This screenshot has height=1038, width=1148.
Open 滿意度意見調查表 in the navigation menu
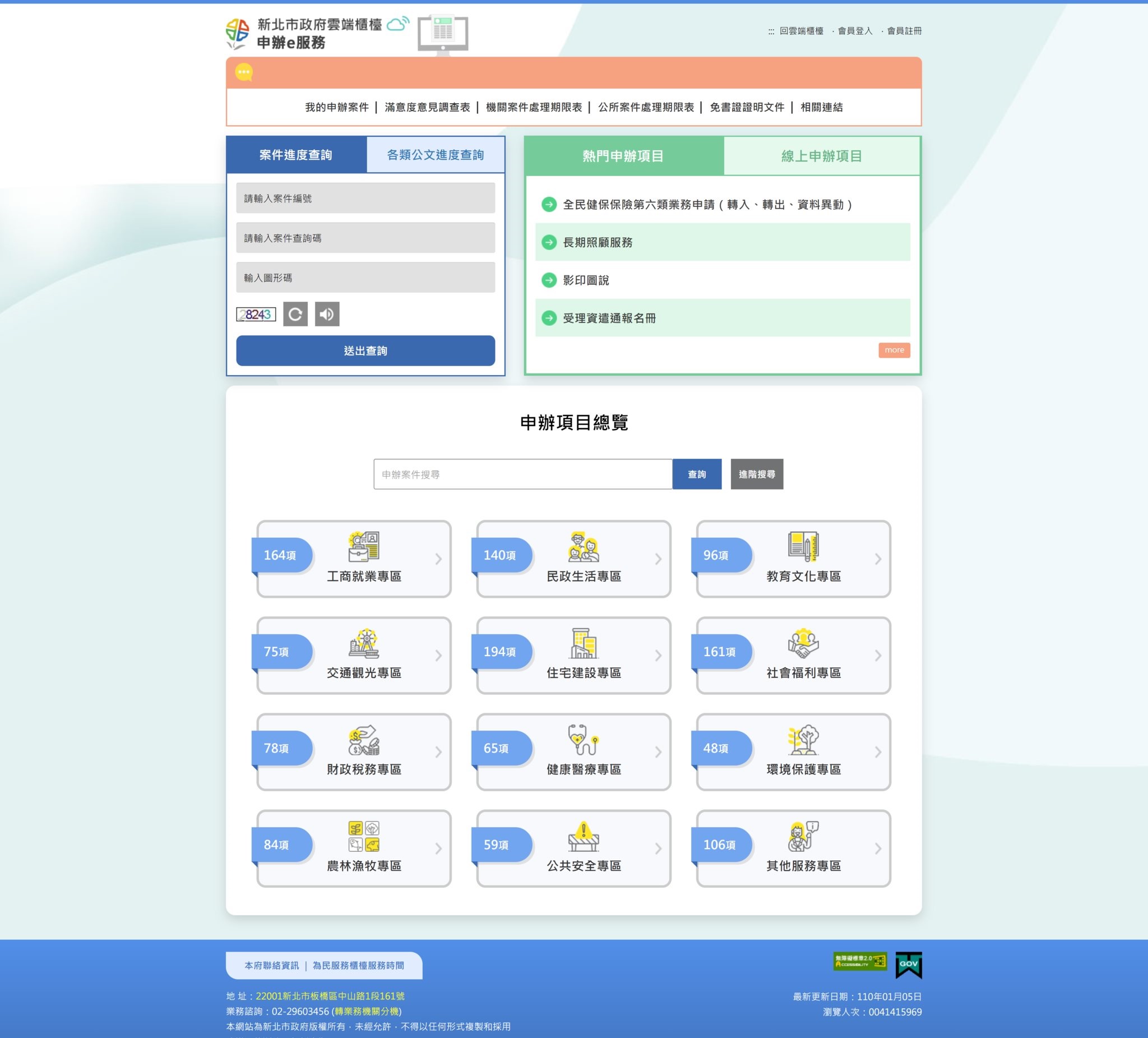427,107
